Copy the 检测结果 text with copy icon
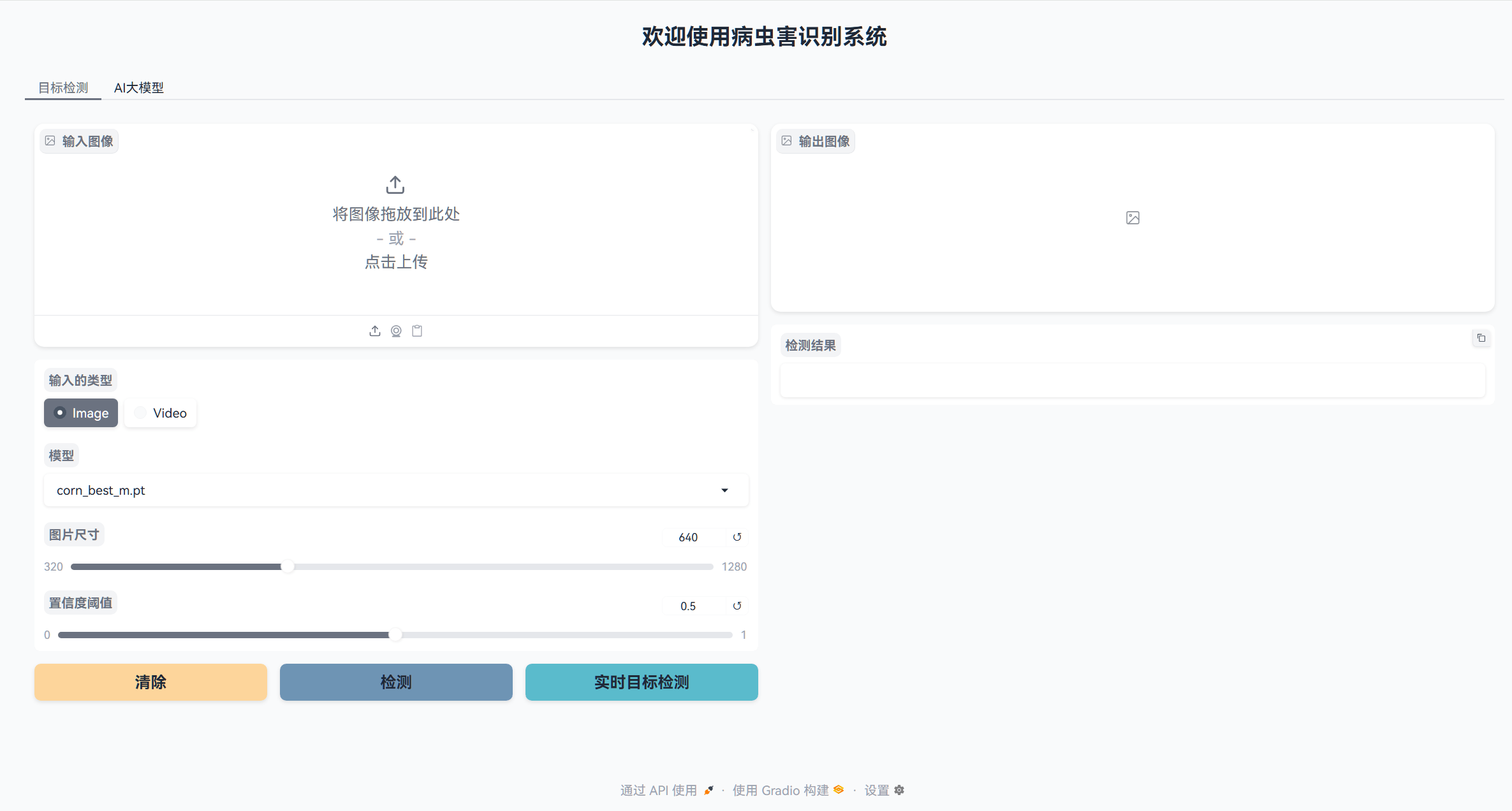This screenshot has width=1512, height=811. tap(1481, 338)
